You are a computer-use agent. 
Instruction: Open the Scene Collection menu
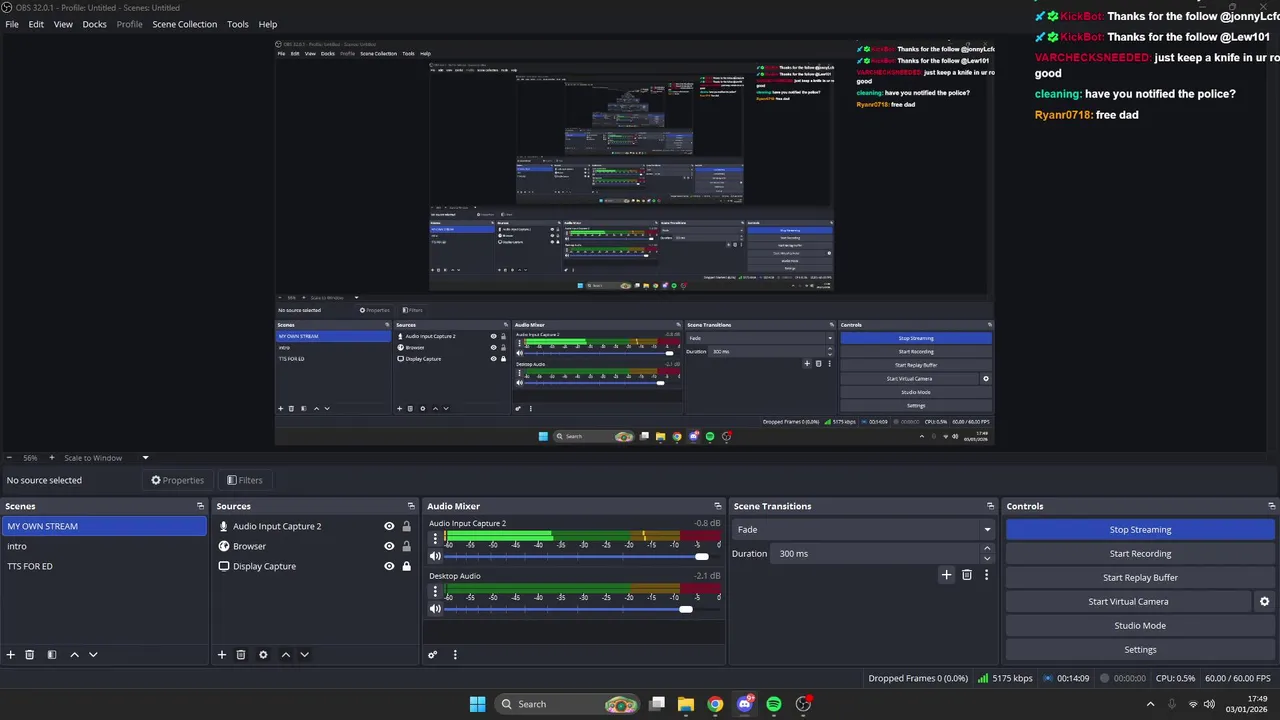[x=184, y=24]
